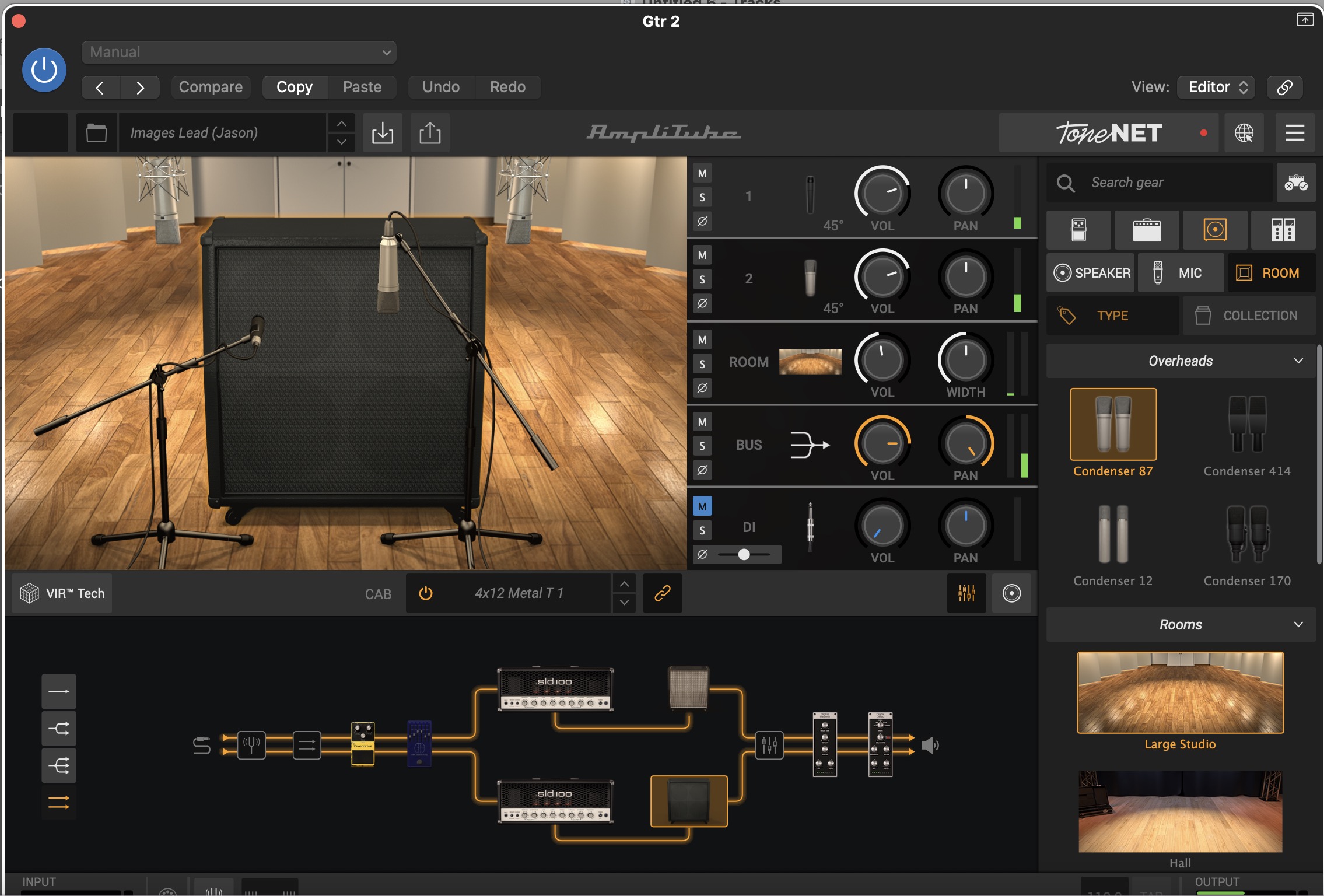This screenshot has width=1324, height=896.
Task: Click the BUS PAN knob
Action: [x=966, y=443]
